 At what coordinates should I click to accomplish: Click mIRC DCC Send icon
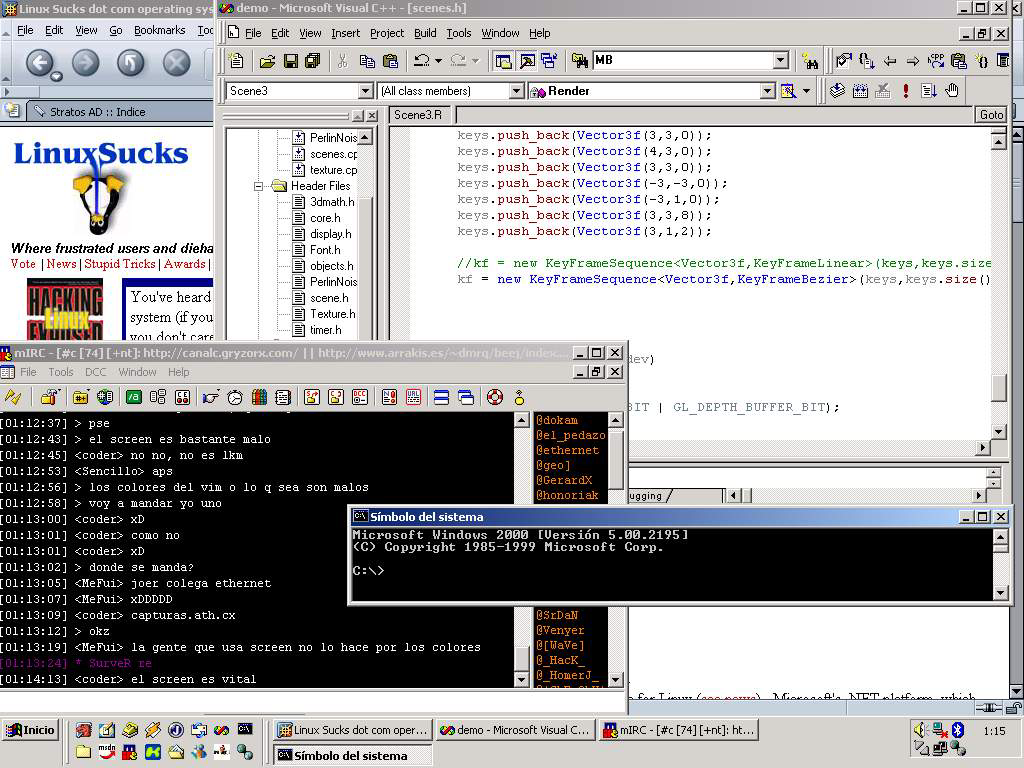312,397
